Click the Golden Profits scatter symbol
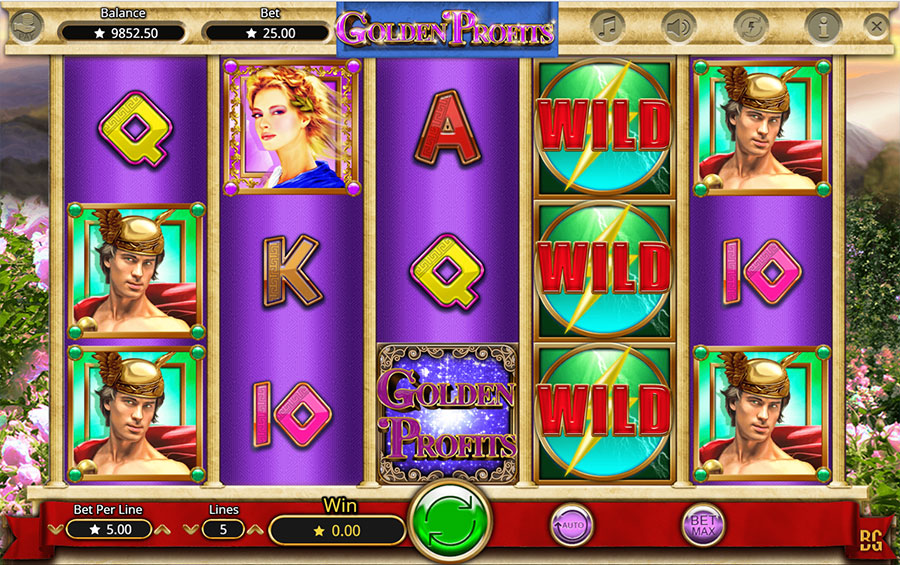900x565 pixels. pos(448,413)
